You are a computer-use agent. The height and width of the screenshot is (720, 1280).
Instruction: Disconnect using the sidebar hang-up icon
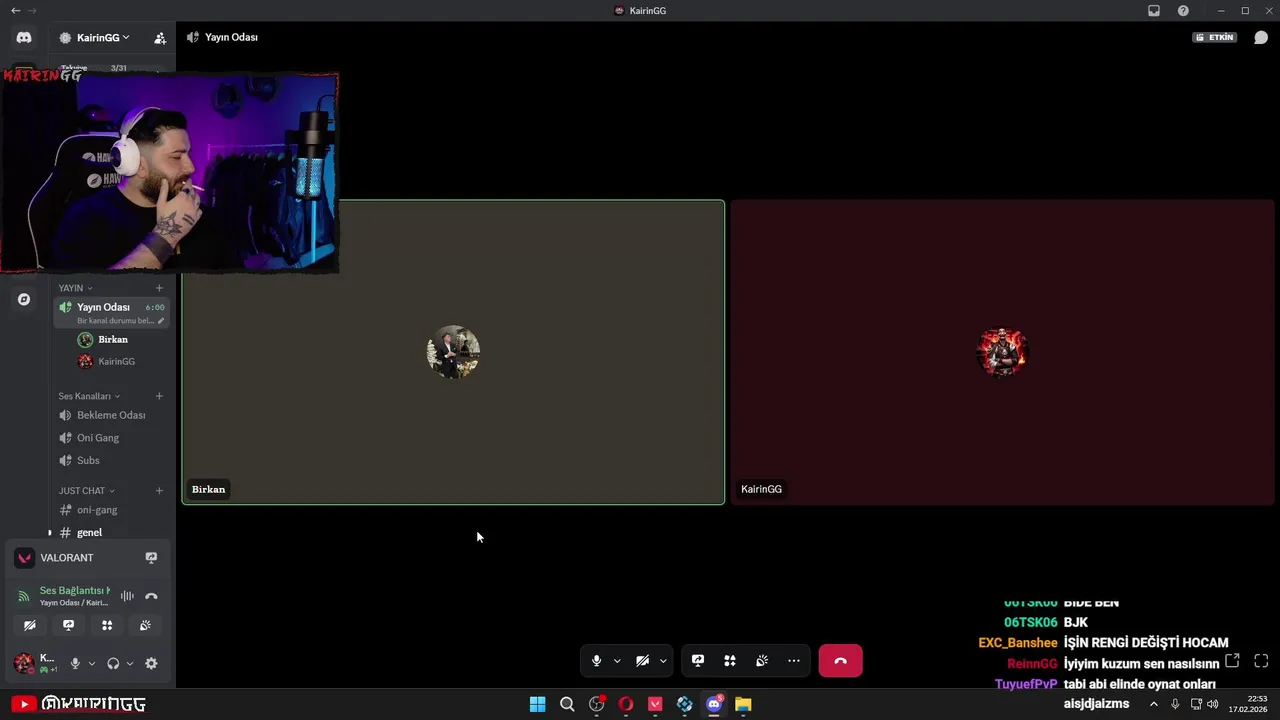[151, 596]
